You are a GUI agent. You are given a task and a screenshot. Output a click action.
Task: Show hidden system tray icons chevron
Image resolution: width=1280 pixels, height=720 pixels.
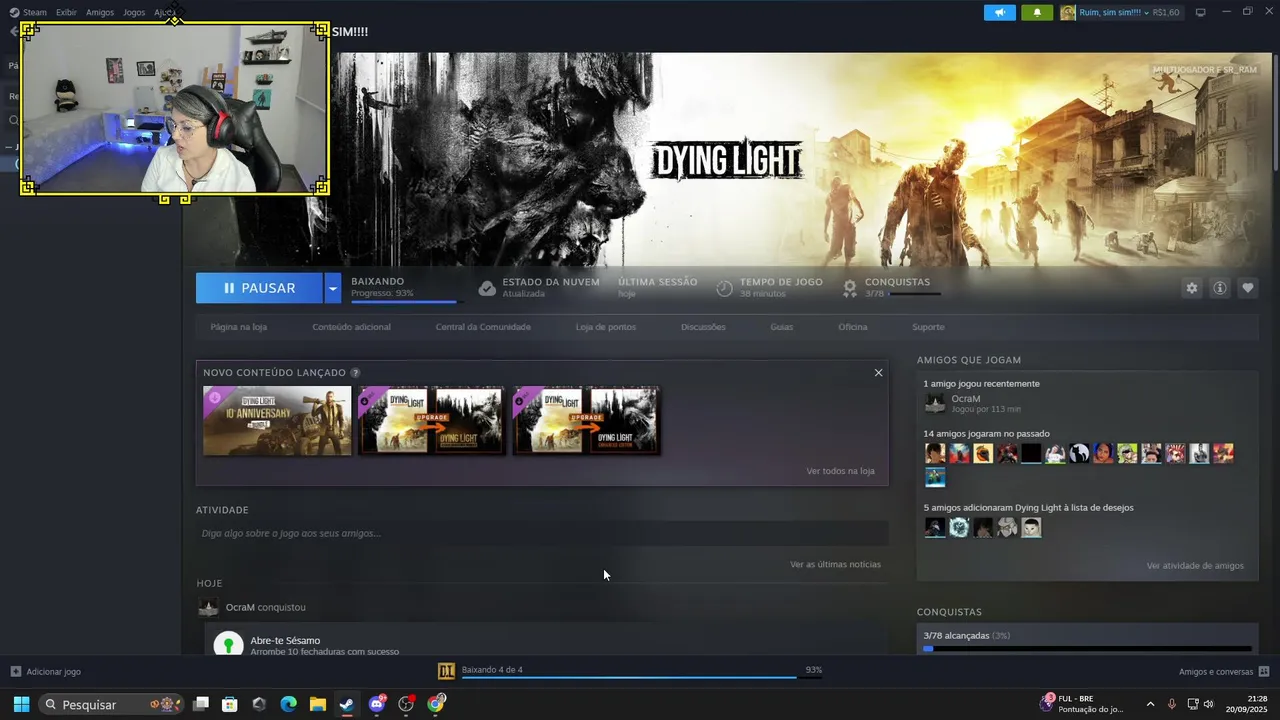[1150, 704]
